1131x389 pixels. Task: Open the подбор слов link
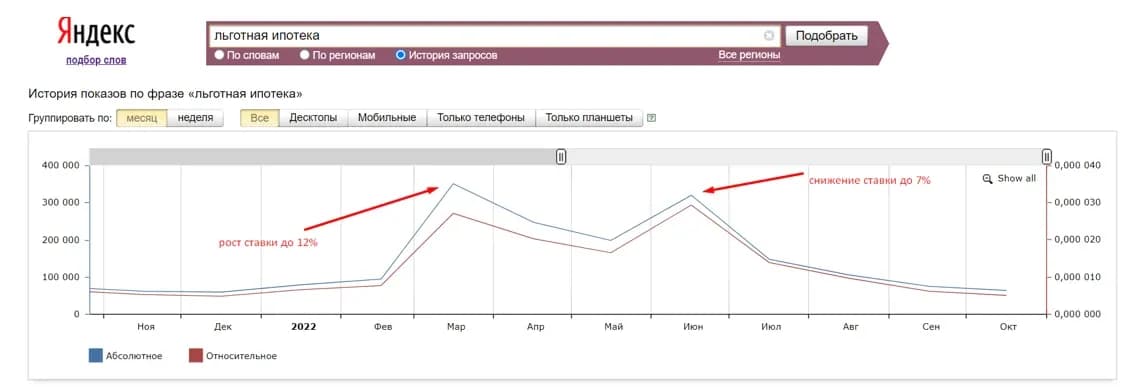pyautogui.click(x=96, y=61)
